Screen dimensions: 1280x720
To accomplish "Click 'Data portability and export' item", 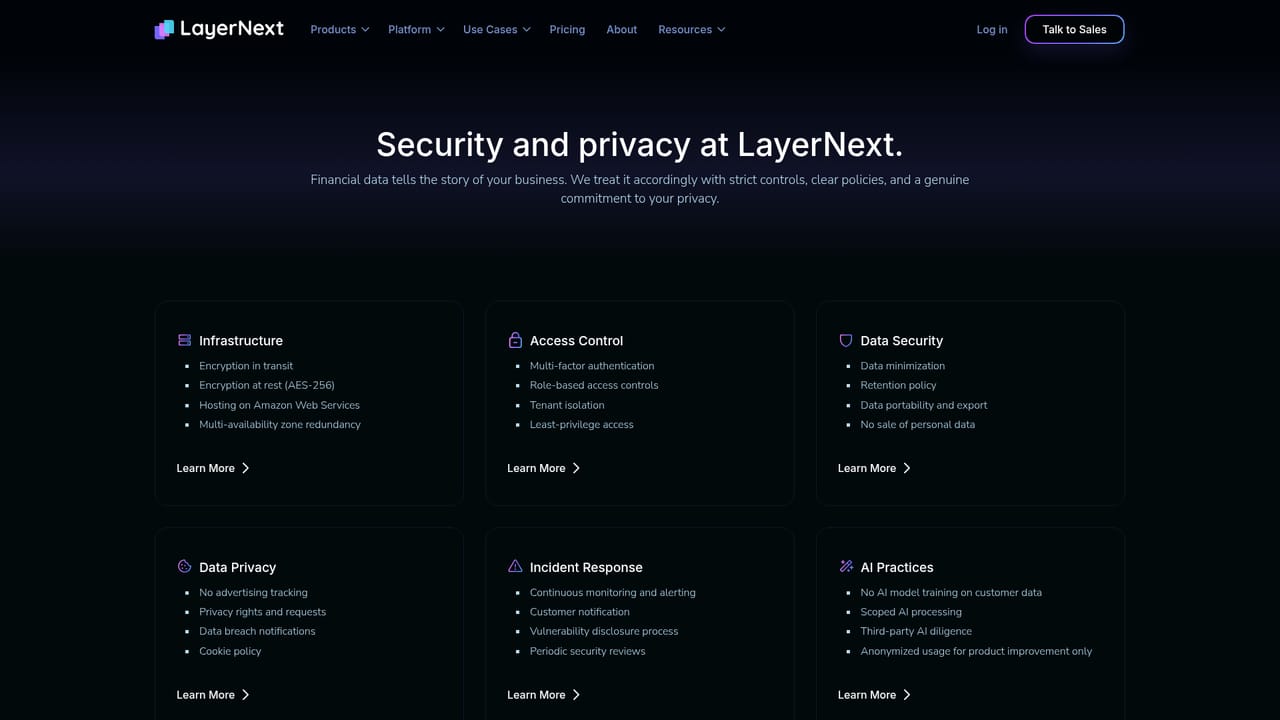I will point(924,405).
